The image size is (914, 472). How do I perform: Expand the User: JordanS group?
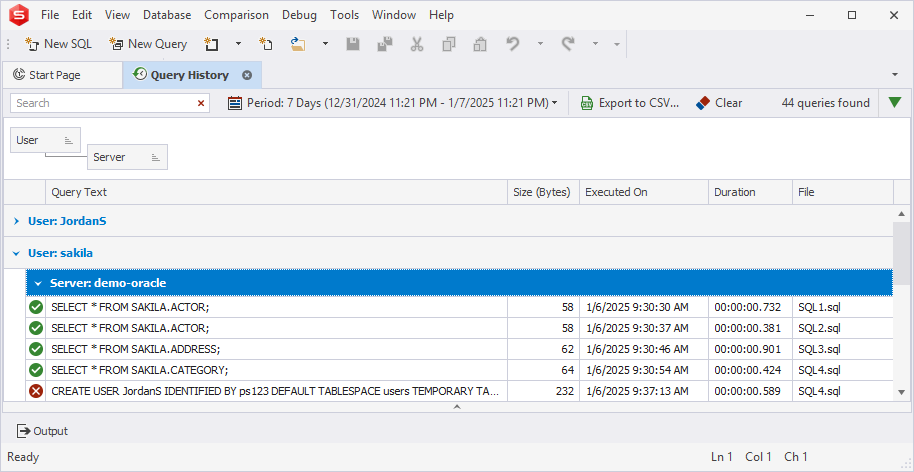click(x=16, y=221)
